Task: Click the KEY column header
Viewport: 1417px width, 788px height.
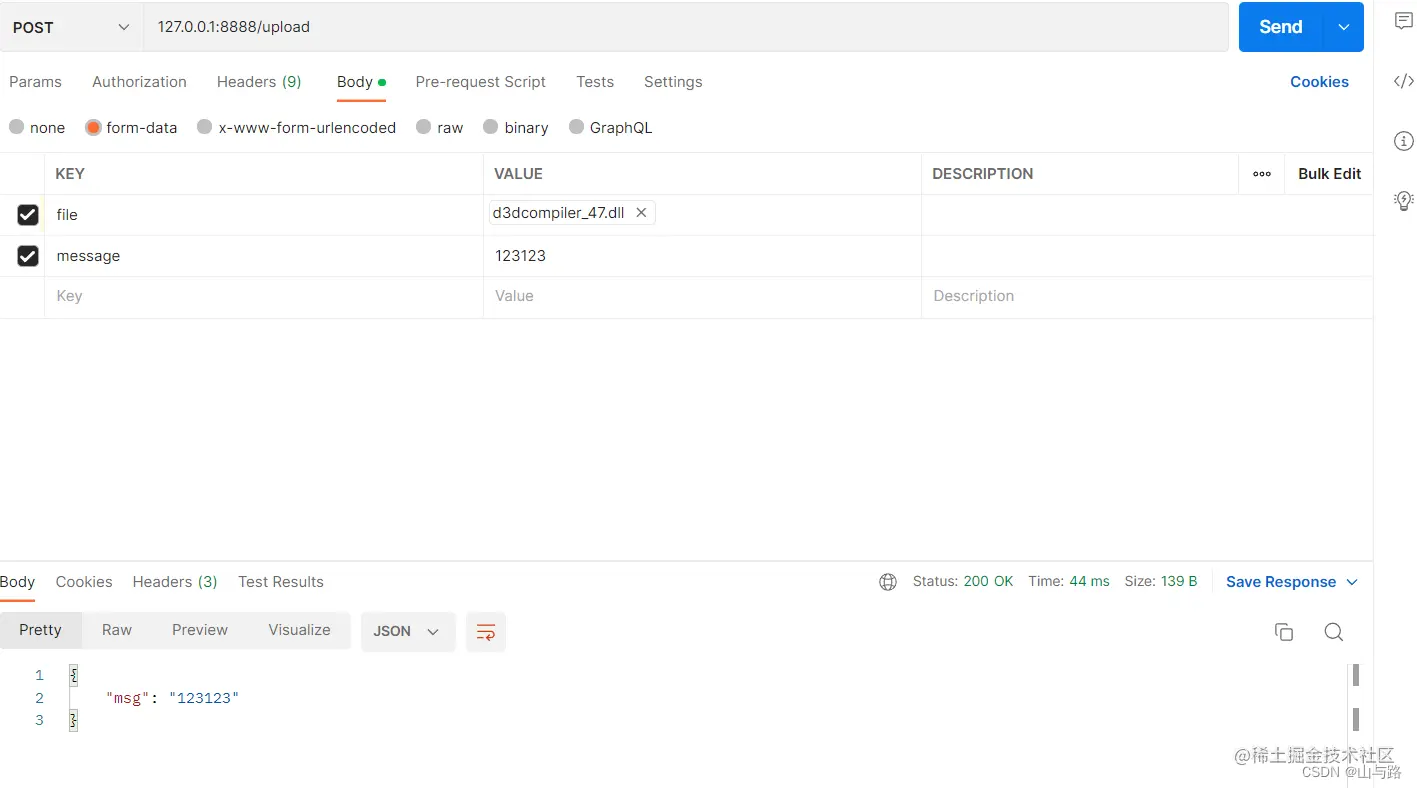Action: click(x=70, y=174)
